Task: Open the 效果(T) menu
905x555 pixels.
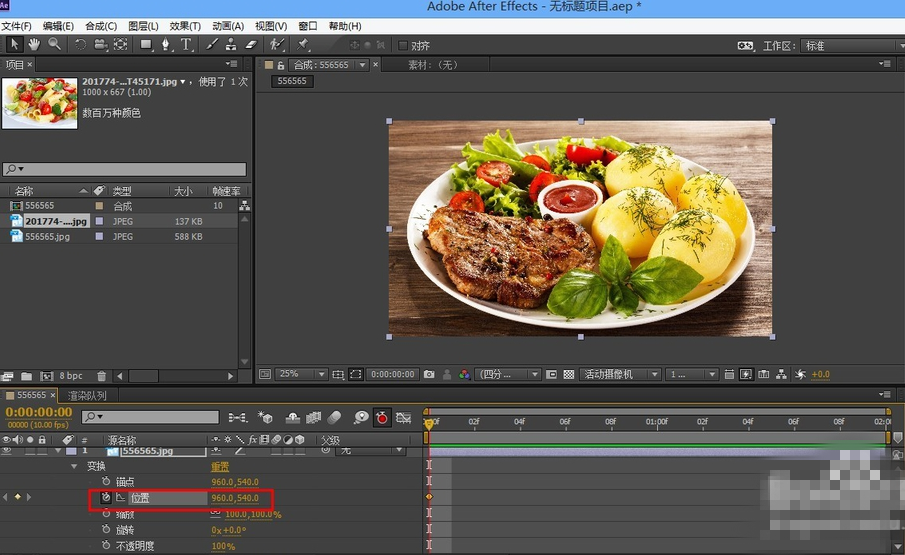Action: (185, 26)
